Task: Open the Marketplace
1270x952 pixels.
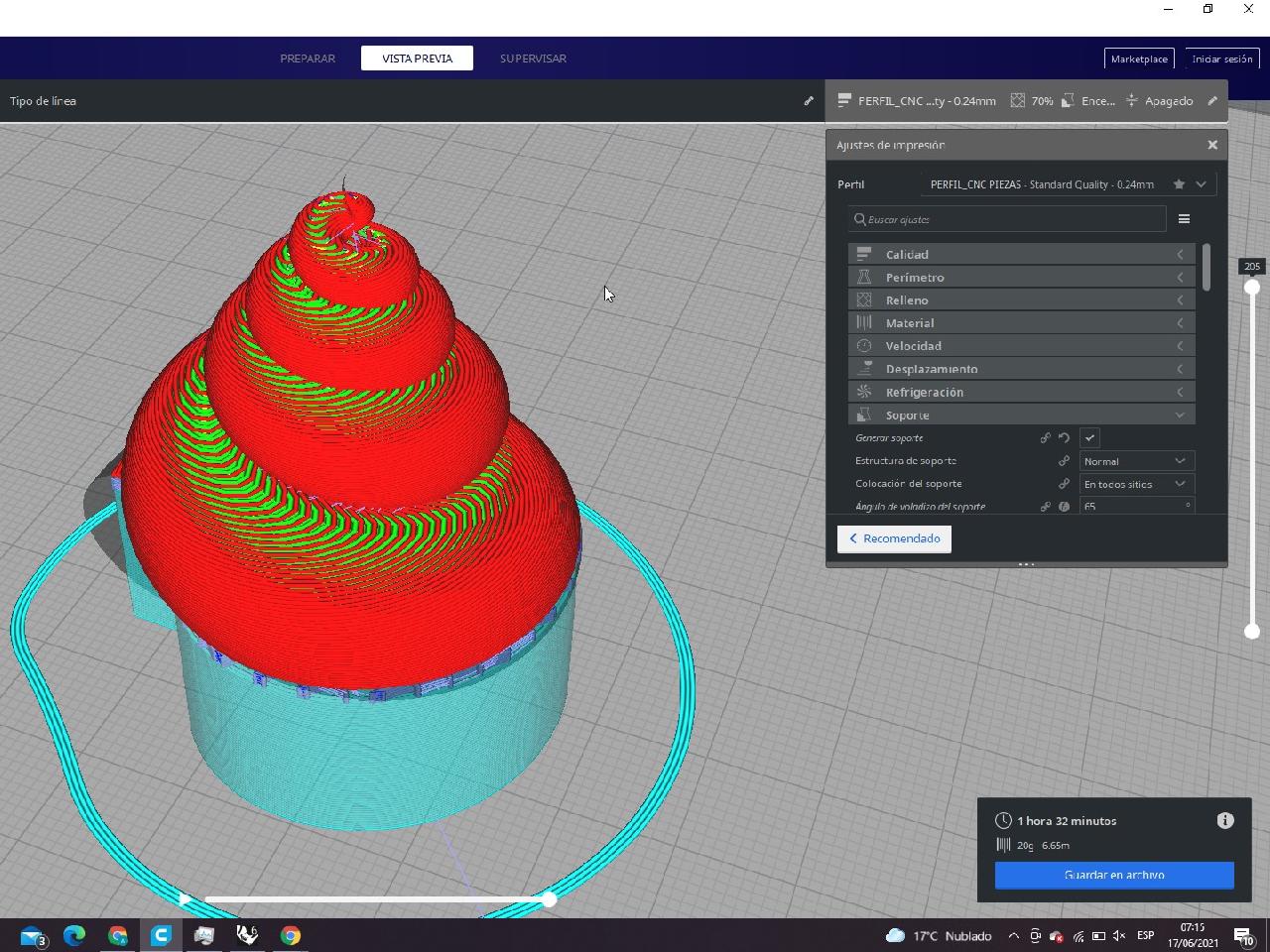Action: coord(1139,59)
